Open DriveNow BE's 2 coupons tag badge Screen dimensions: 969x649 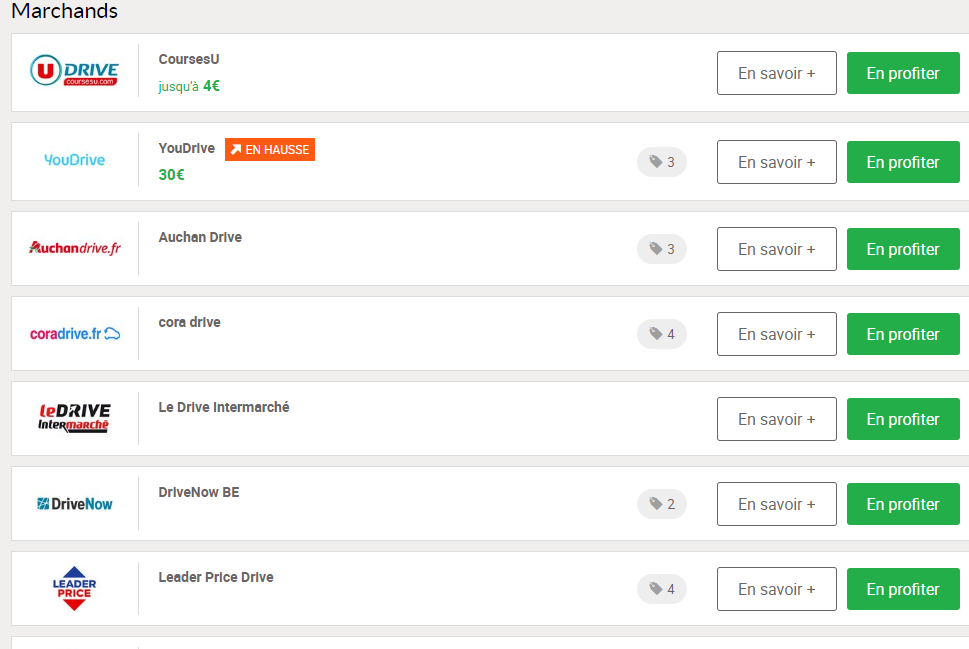662,504
